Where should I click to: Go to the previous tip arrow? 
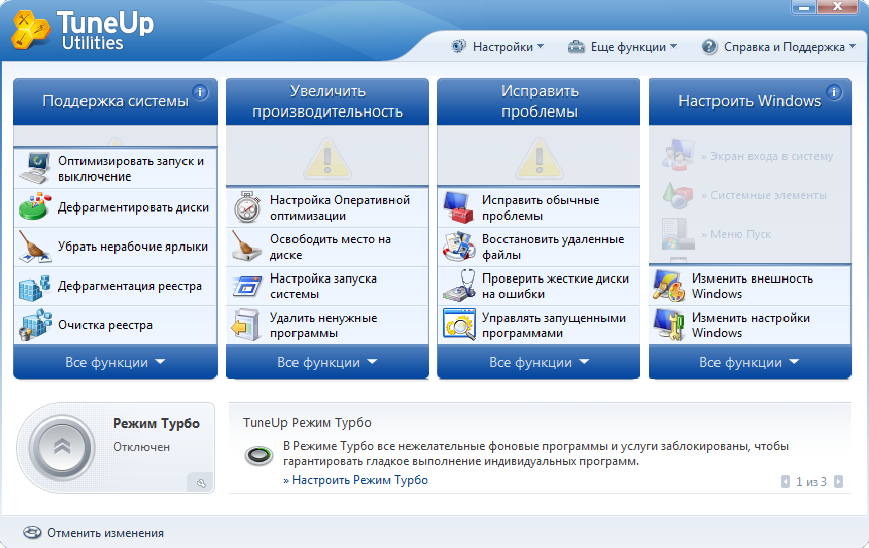pos(785,482)
